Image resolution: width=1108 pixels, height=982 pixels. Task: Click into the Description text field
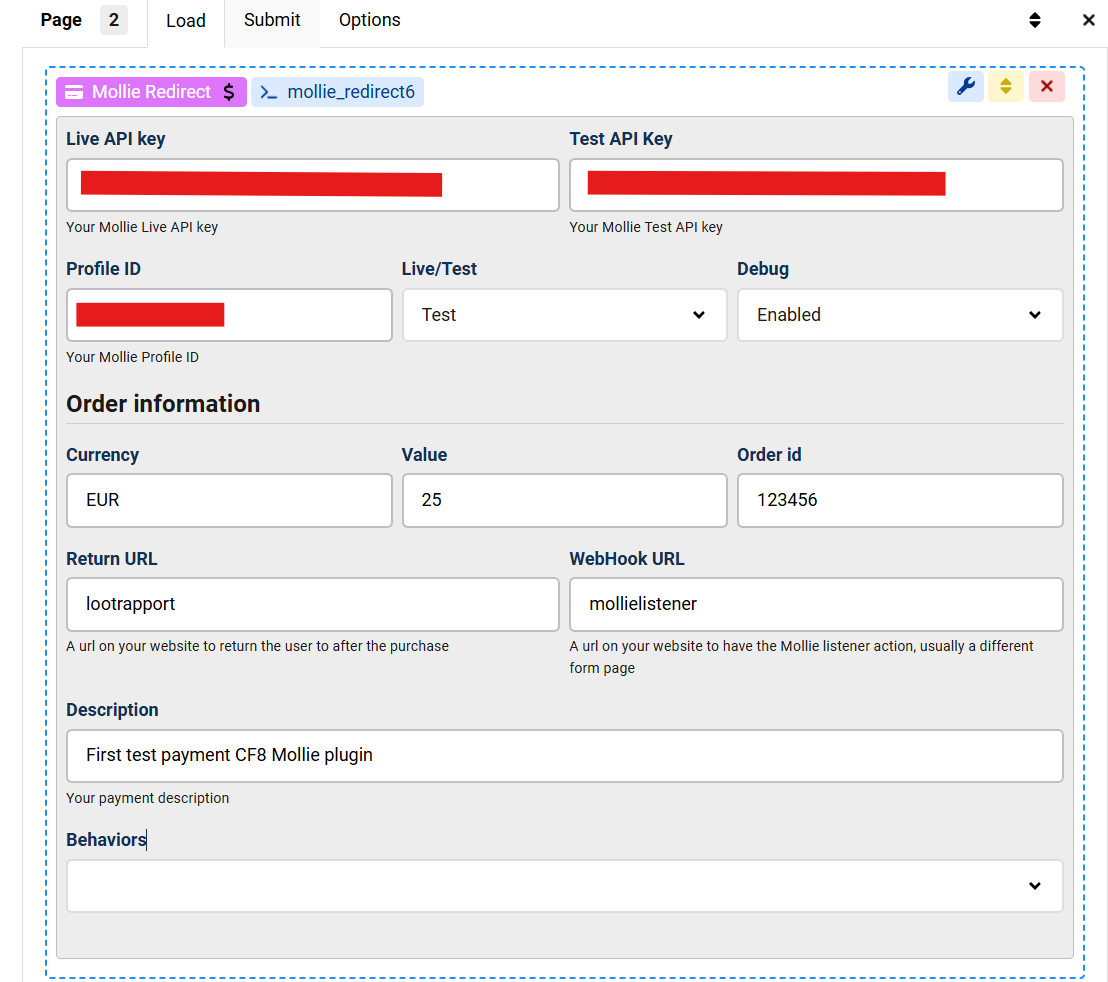tap(564, 756)
